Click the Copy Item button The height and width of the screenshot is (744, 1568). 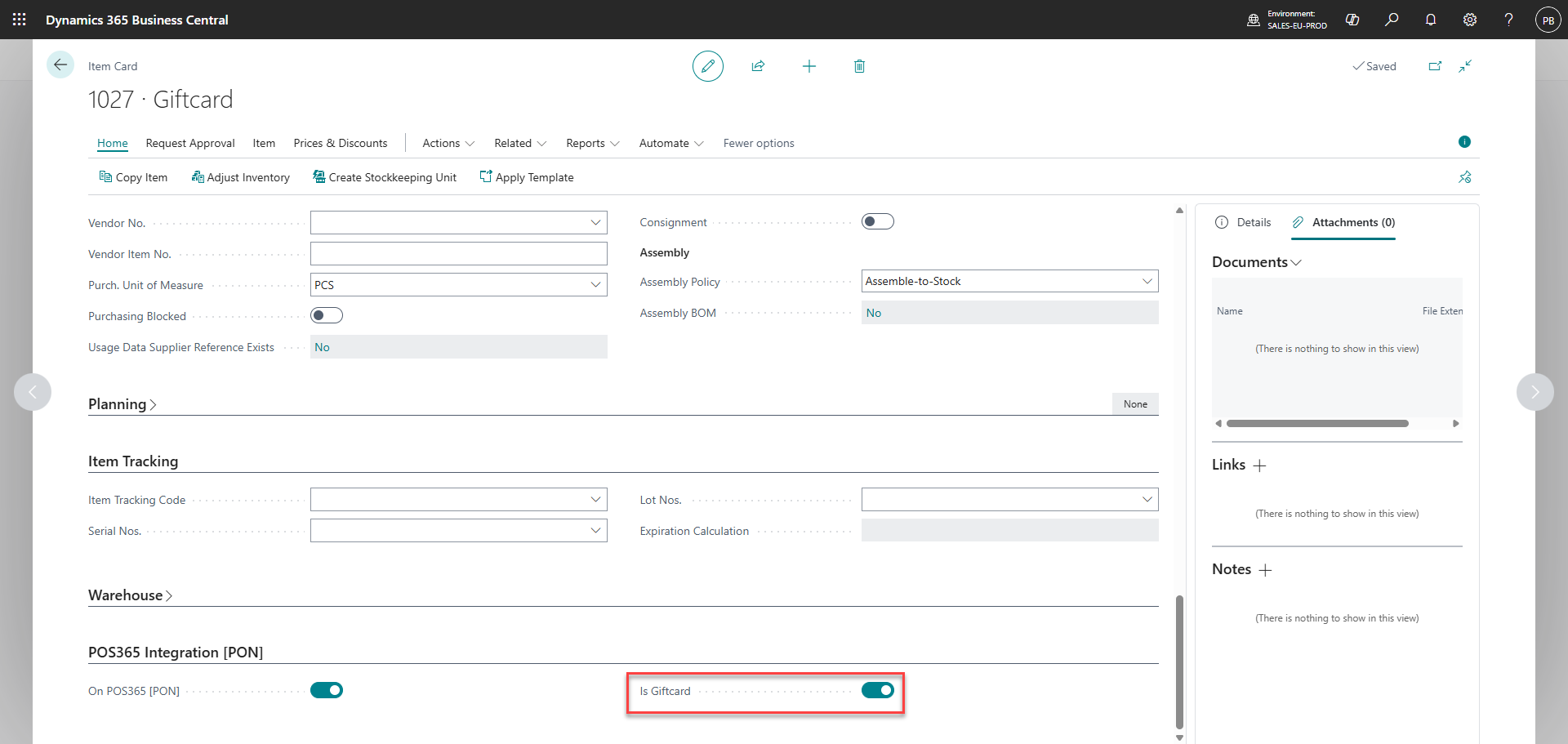tap(133, 177)
